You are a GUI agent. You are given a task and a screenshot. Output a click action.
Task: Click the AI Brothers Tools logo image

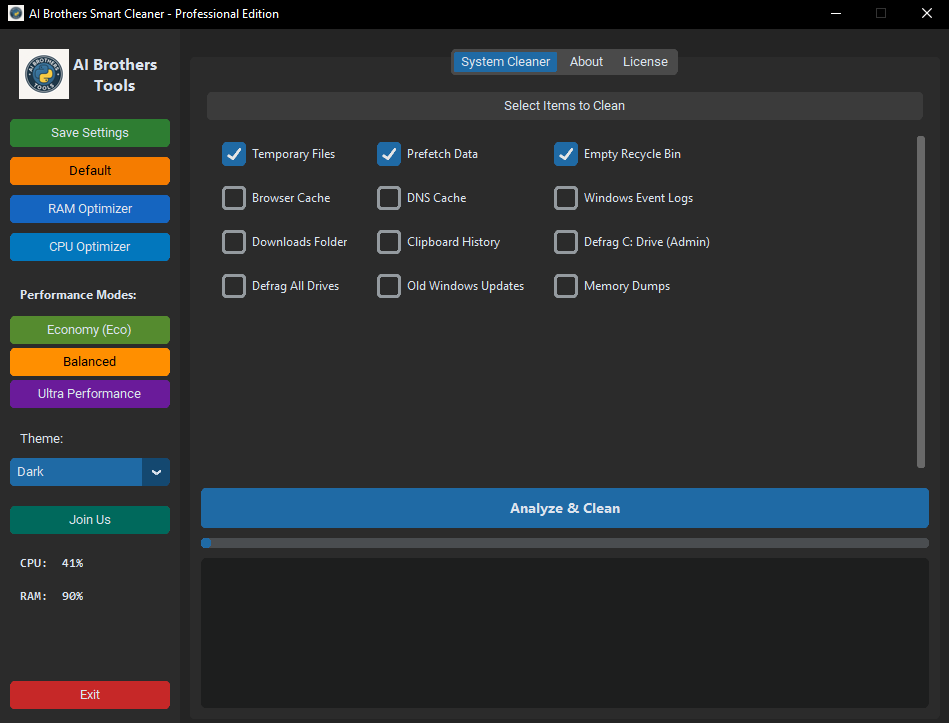coord(44,74)
